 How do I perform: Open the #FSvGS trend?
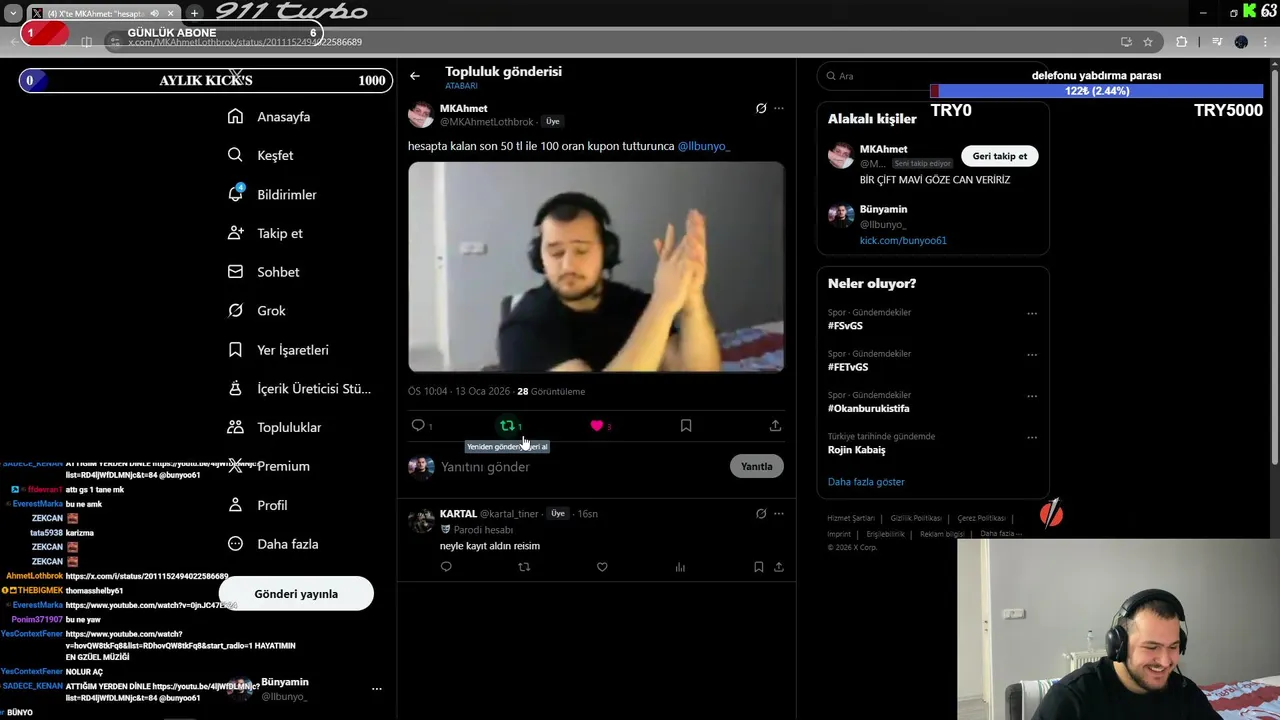coord(845,326)
